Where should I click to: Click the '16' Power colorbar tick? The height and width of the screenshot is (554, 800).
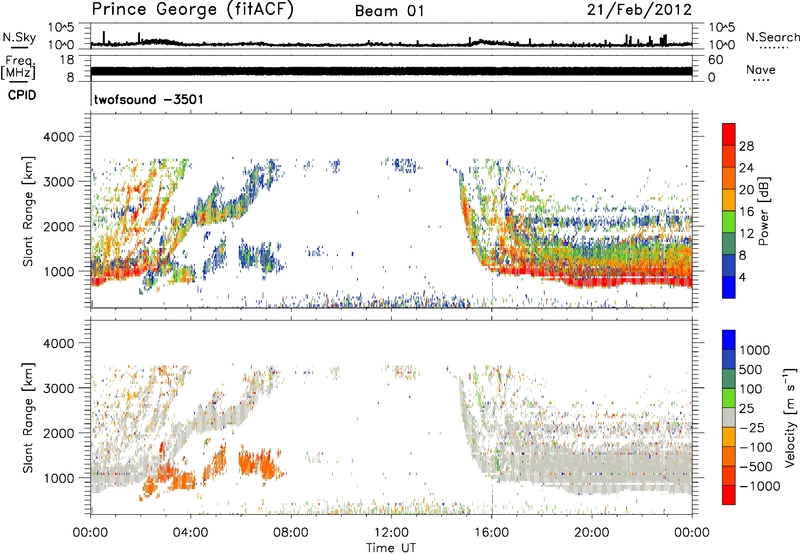coord(746,212)
